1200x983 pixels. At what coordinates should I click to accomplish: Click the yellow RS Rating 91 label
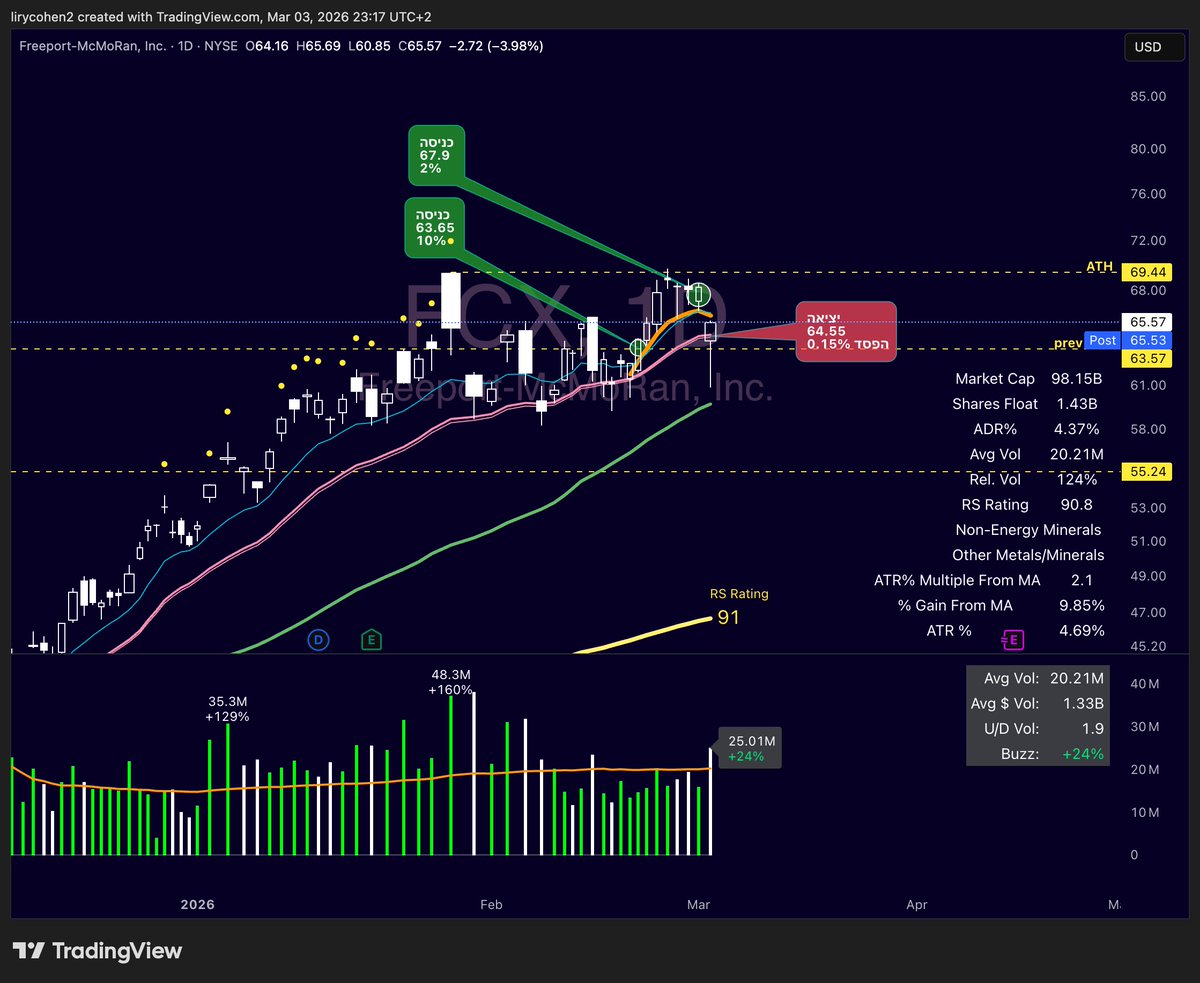coord(739,608)
